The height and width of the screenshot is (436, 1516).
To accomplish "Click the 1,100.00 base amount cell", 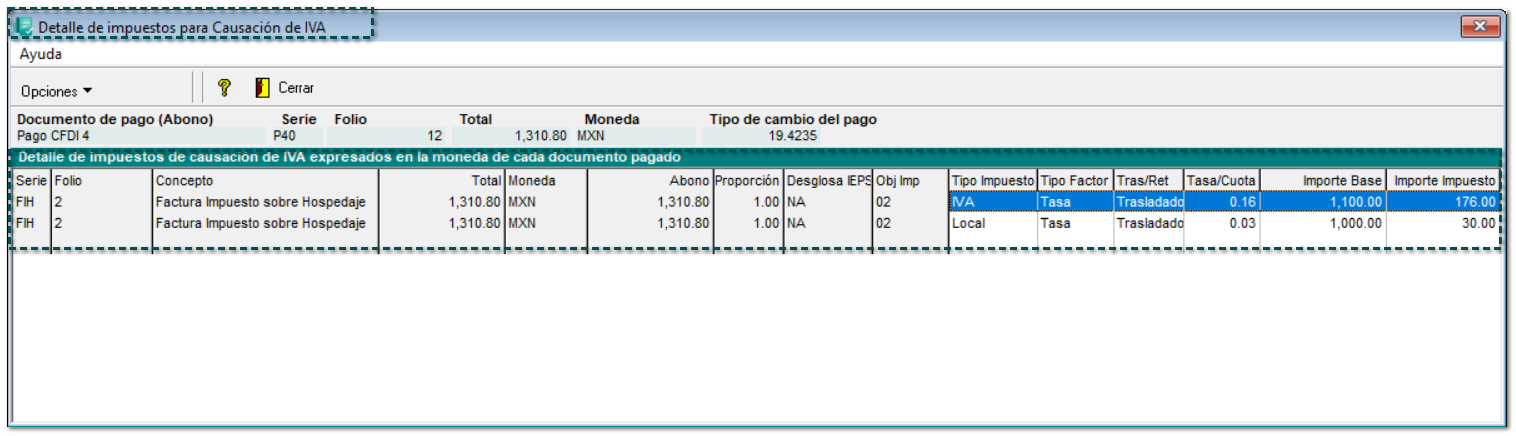I will [1324, 202].
